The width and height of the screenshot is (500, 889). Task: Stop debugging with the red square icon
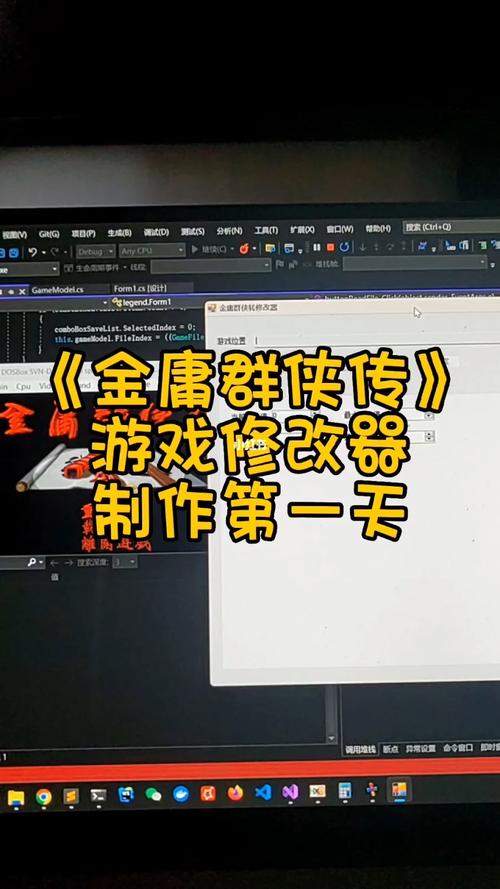pos(330,247)
